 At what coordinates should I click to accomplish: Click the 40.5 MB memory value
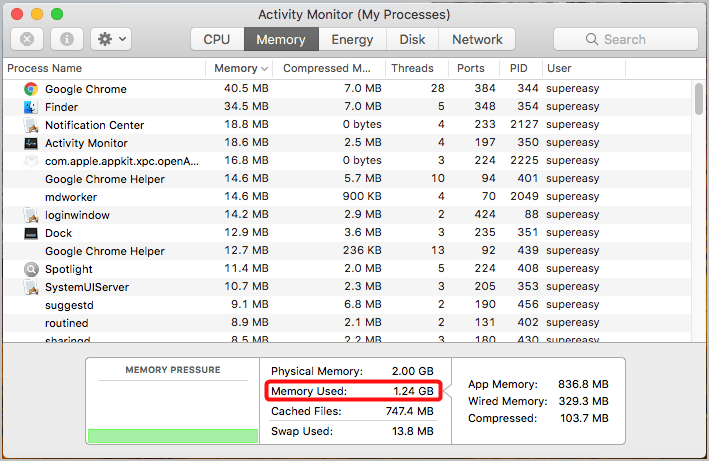(x=246, y=88)
